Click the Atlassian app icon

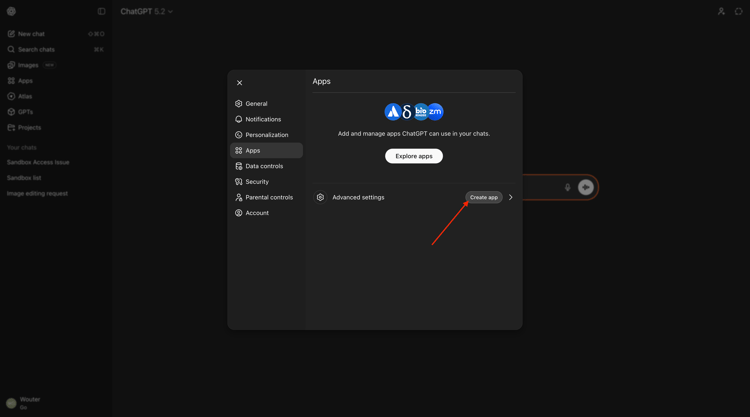(x=393, y=112)
